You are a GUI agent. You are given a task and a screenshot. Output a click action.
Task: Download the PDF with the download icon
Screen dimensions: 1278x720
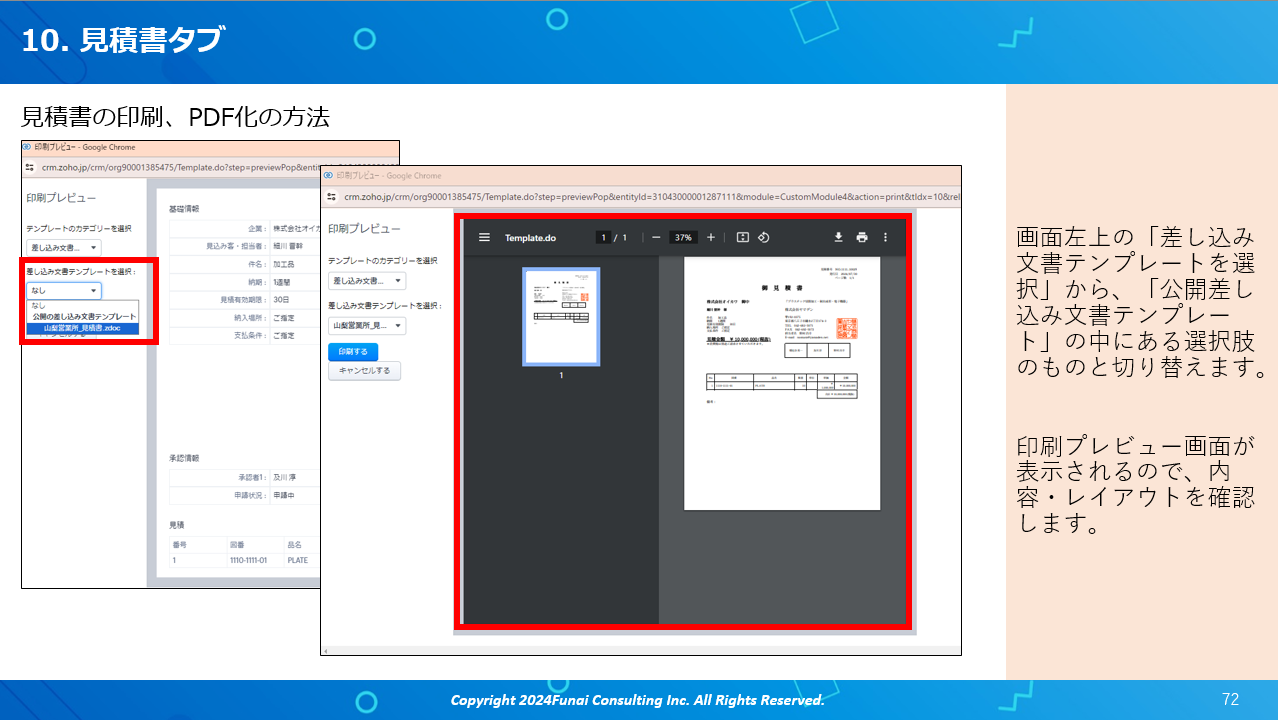click(839, 238)
